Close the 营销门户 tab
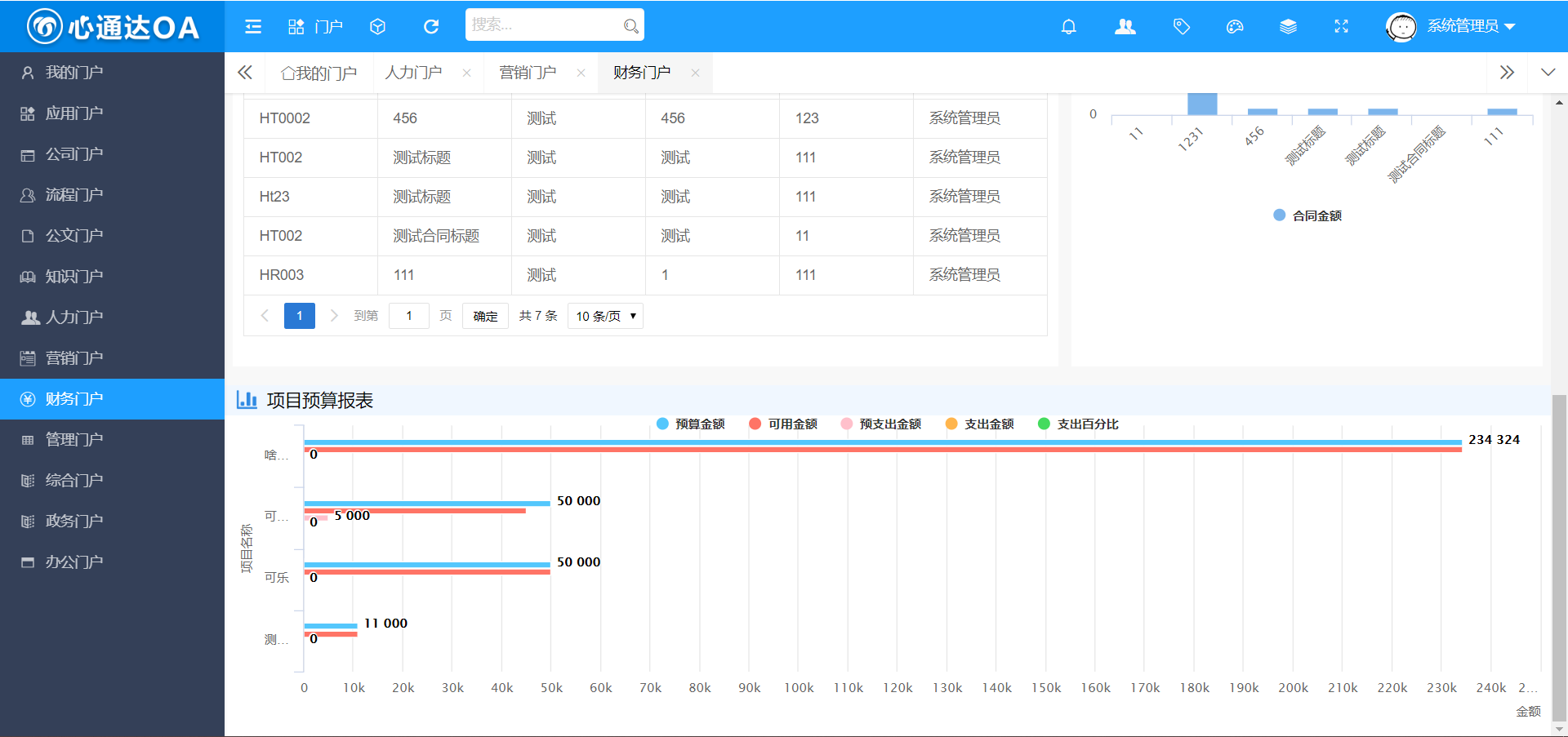This screenshot has width=1568, height=737. (581, 73)
